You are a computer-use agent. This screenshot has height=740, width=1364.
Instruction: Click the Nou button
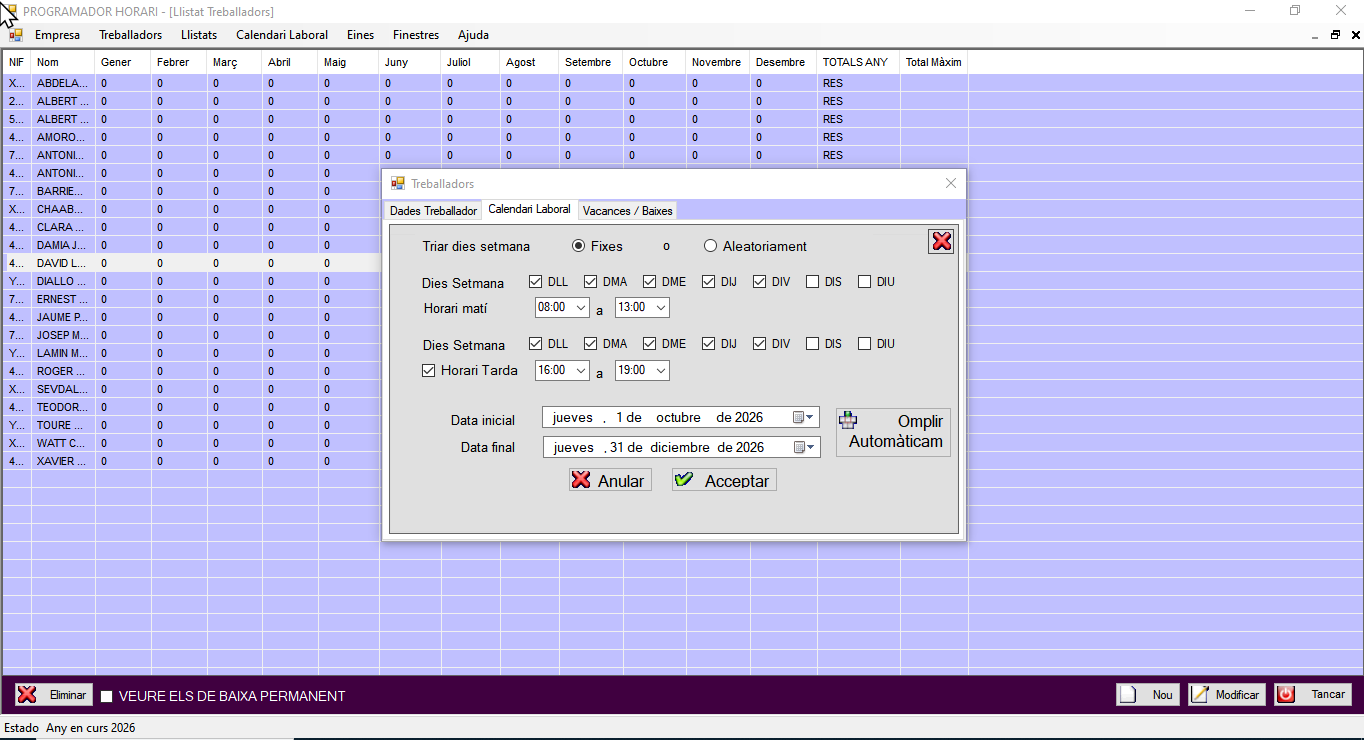pyautogui.click(x=1148, y=695)
